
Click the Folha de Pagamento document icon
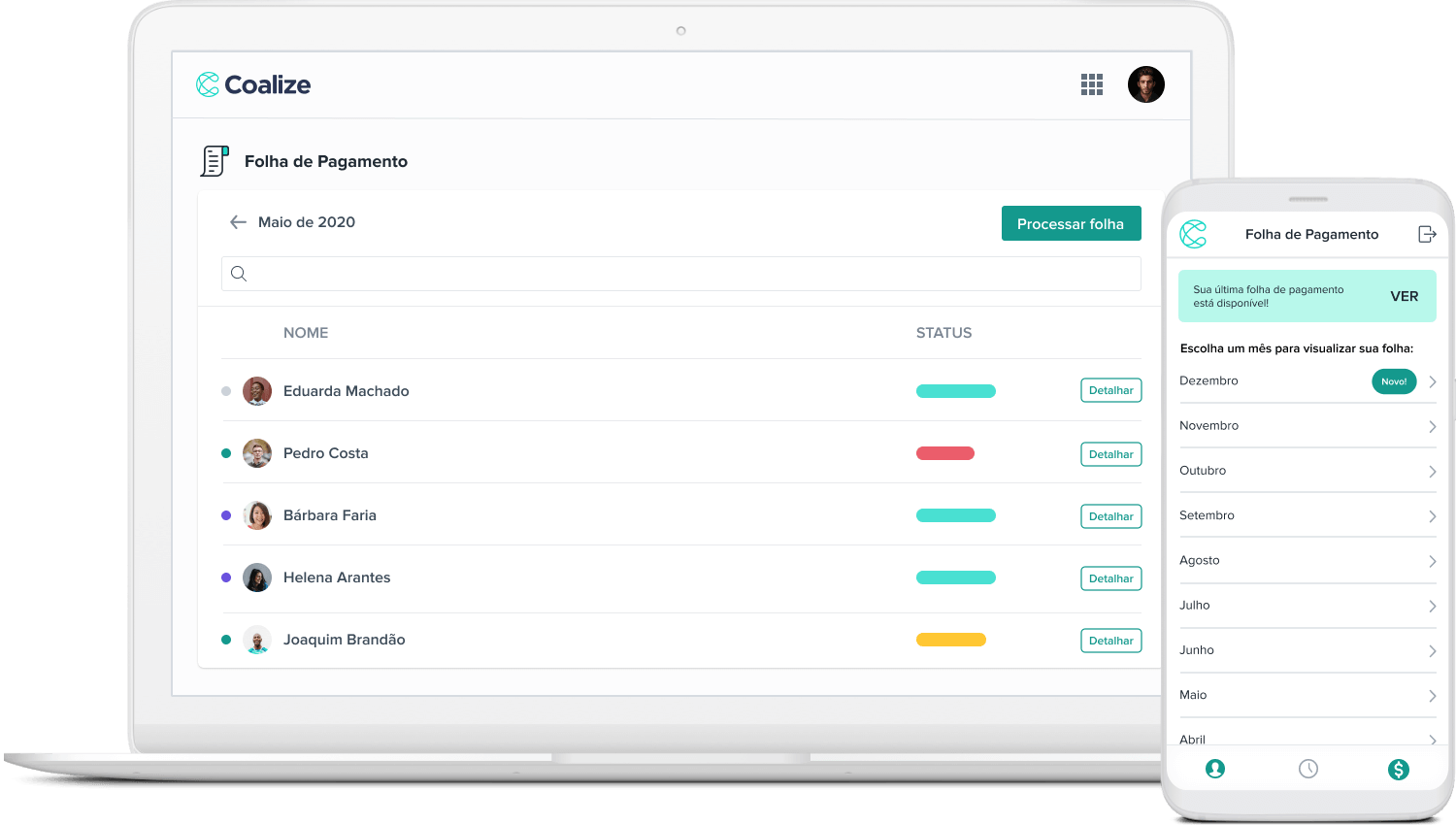pos(215,161)
